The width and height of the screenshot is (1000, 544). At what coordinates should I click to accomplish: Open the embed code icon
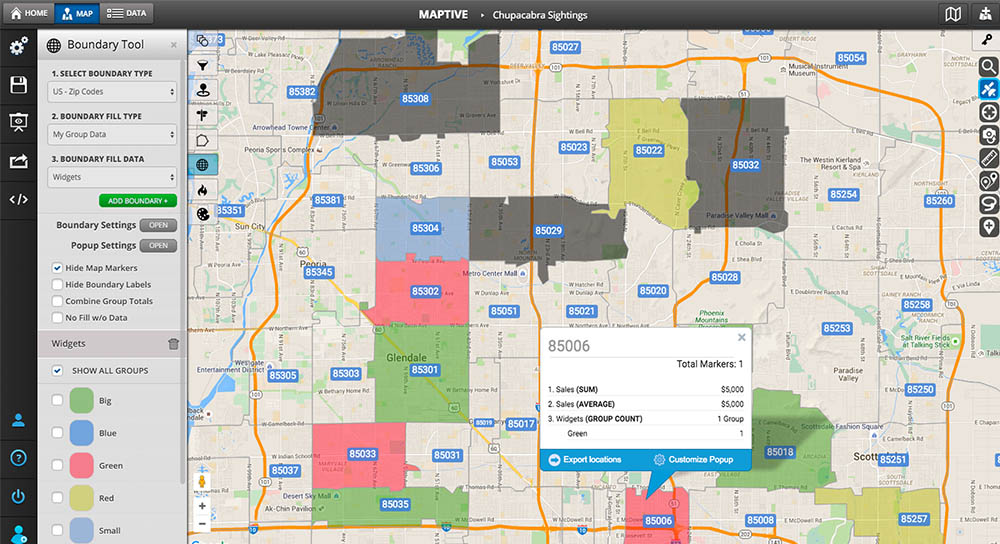[18, 200]
